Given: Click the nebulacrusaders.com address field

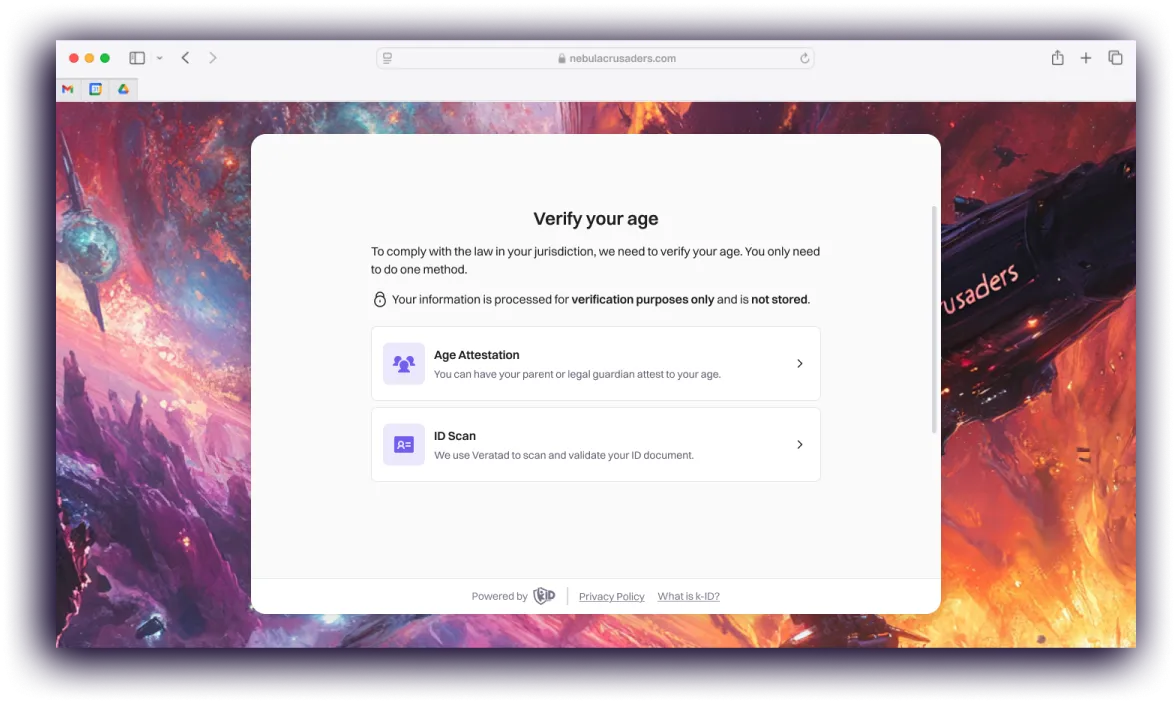Looking at the screenshot, I should click(595, 58).
